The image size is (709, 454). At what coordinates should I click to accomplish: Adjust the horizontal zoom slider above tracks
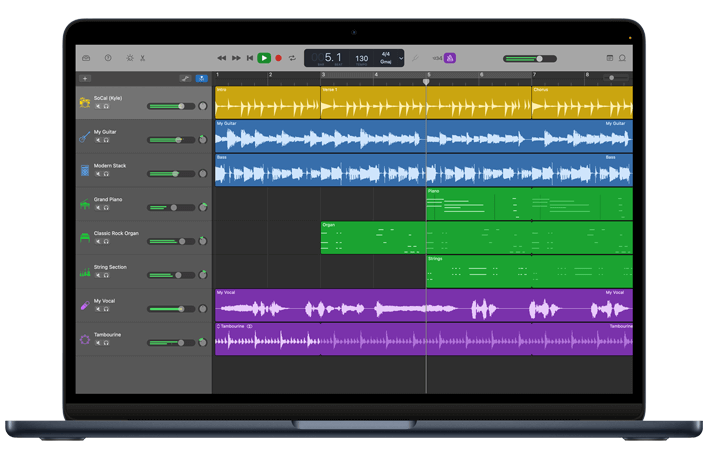616,78
